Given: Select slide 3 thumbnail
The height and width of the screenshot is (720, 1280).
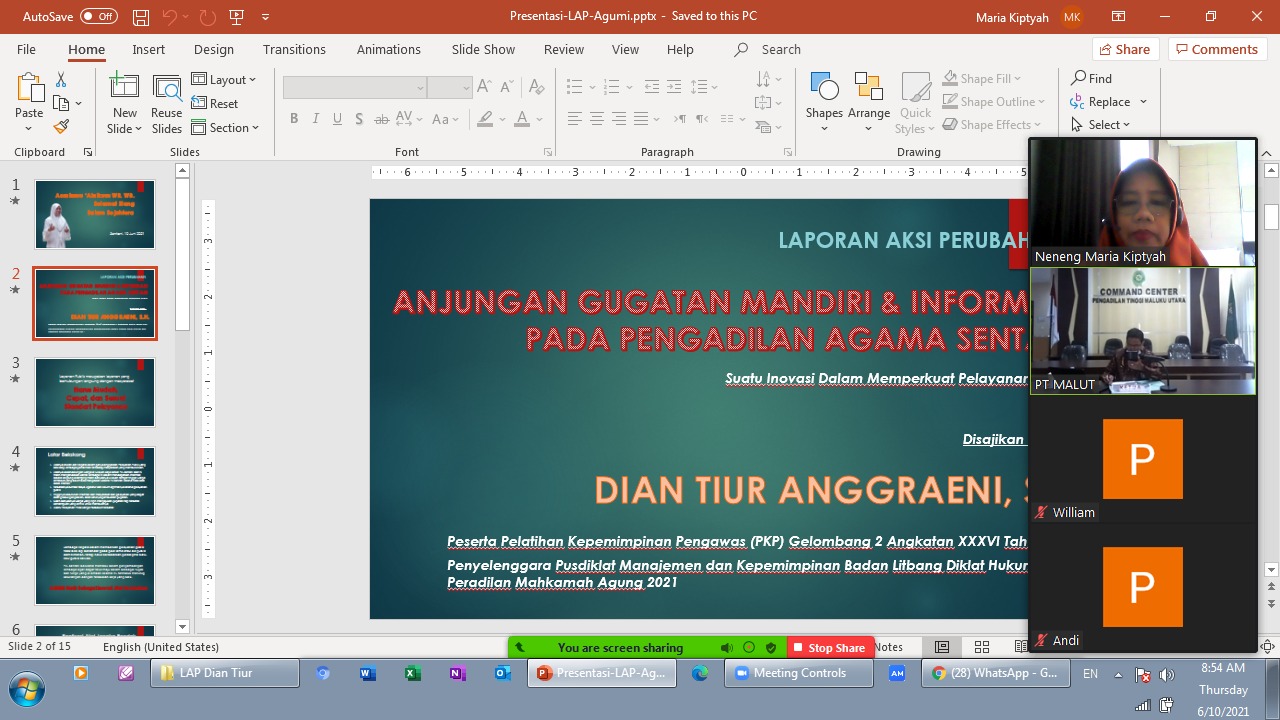Looking at the screenshot, I should 94,392.
